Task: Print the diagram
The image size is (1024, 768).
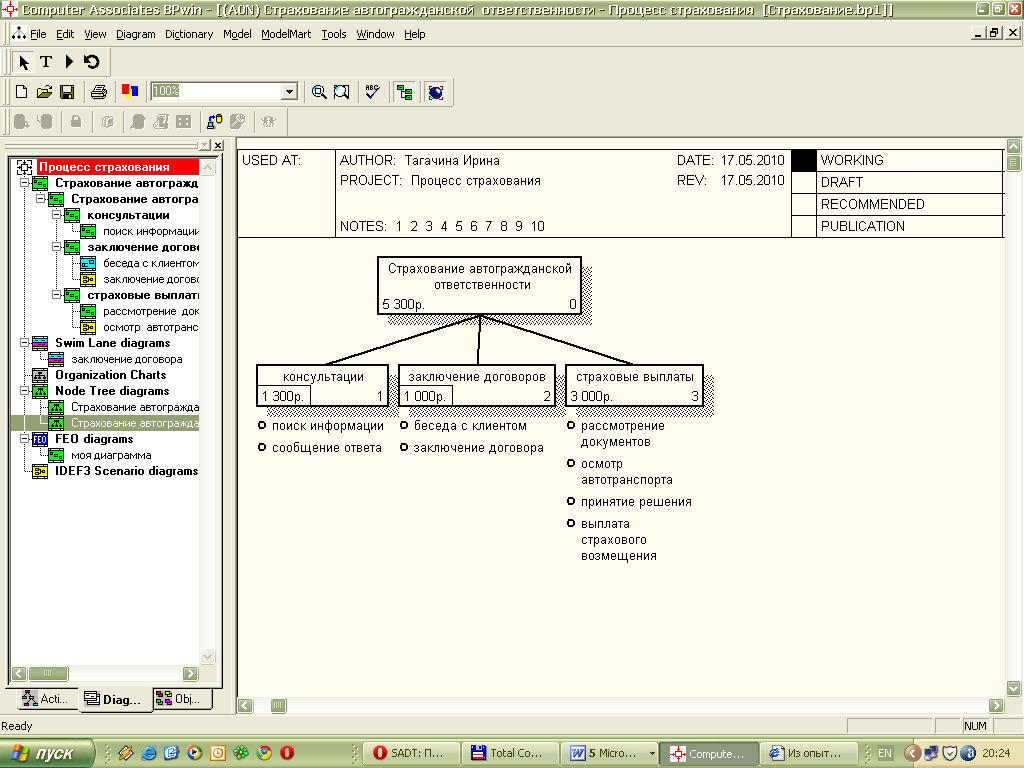Action: [99, 92]
